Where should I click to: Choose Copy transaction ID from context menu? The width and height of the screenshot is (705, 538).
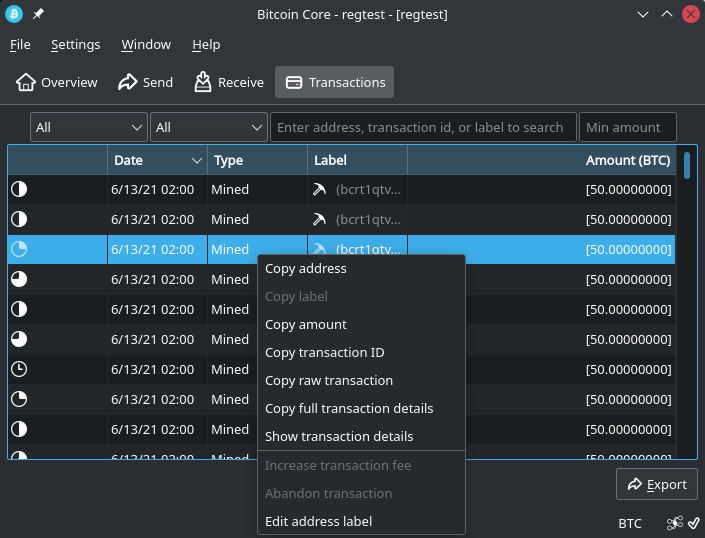click(x=324, y=352)
